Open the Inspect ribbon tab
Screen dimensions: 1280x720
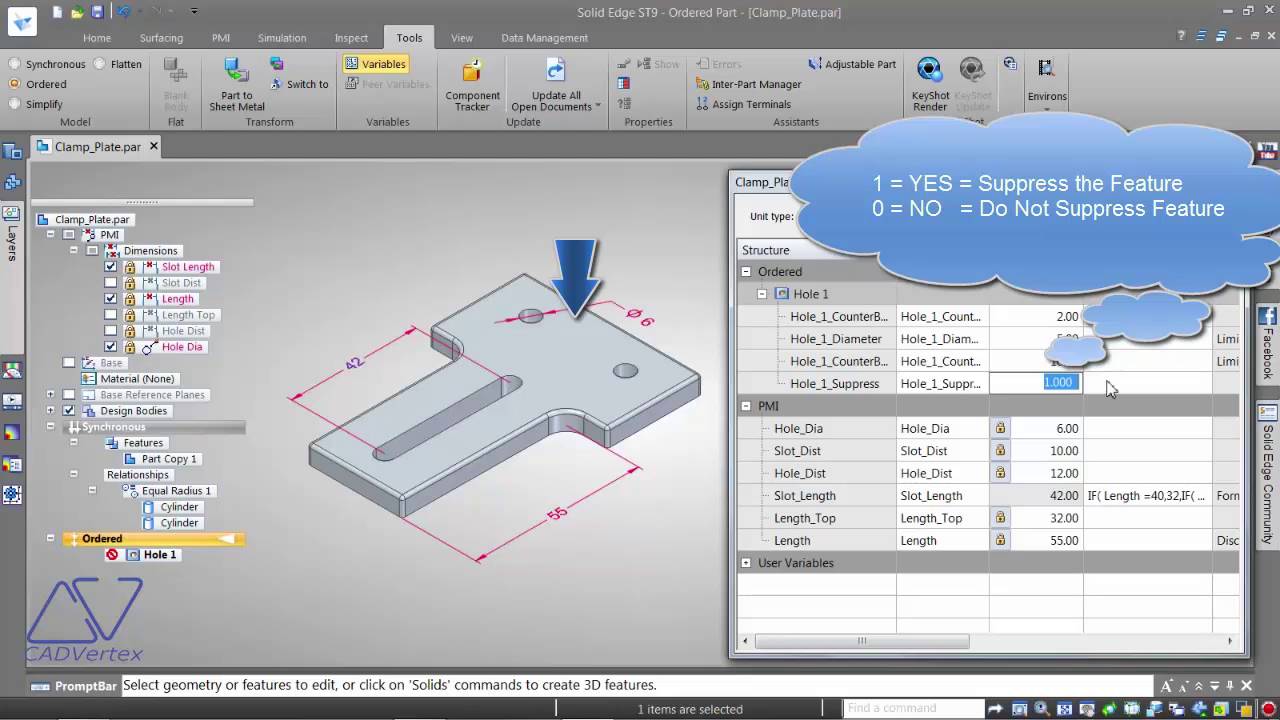pos(351,38)
